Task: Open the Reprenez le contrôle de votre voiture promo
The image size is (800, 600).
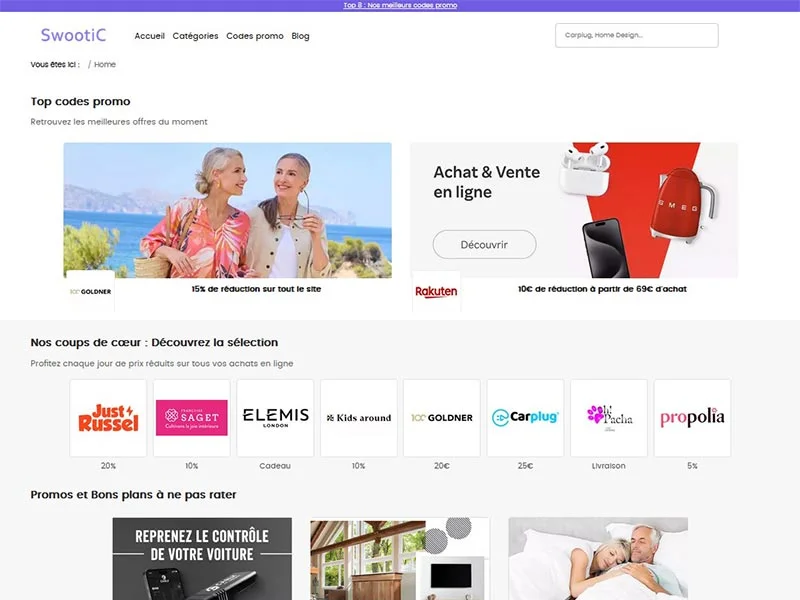Action: (202, 559)
